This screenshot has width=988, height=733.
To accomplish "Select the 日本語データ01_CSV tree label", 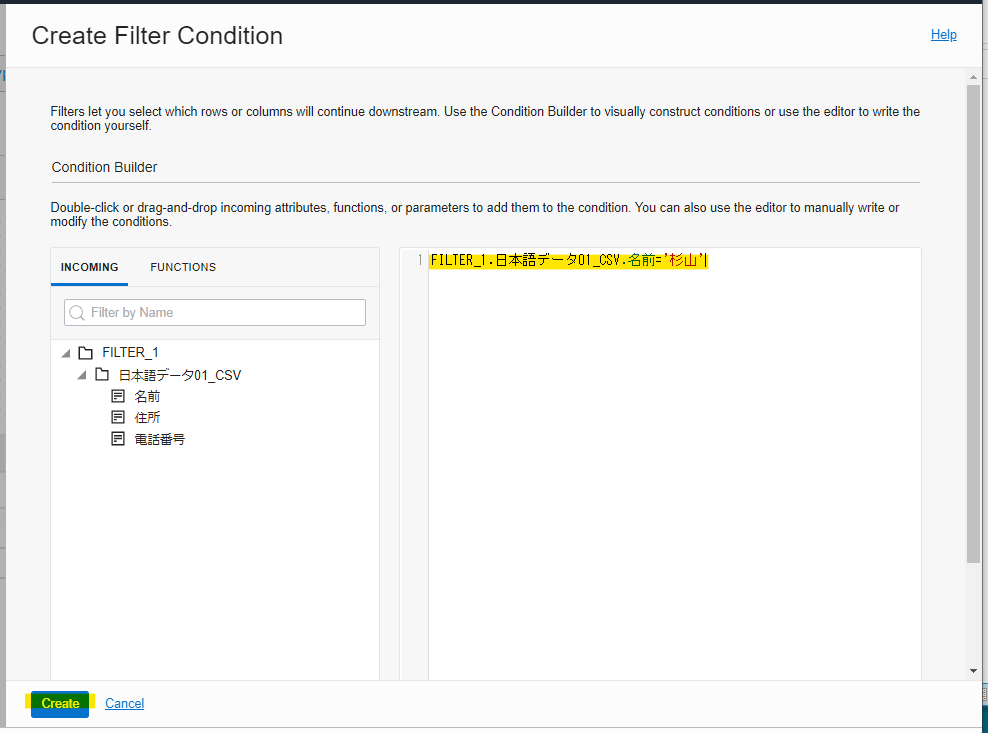I will [180, 375].
